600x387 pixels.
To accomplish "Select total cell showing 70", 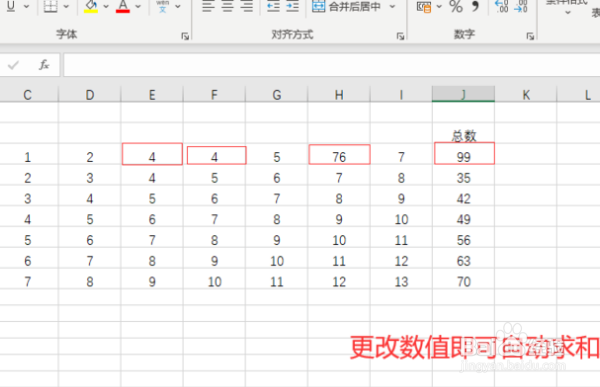I will tap(463, 279).
